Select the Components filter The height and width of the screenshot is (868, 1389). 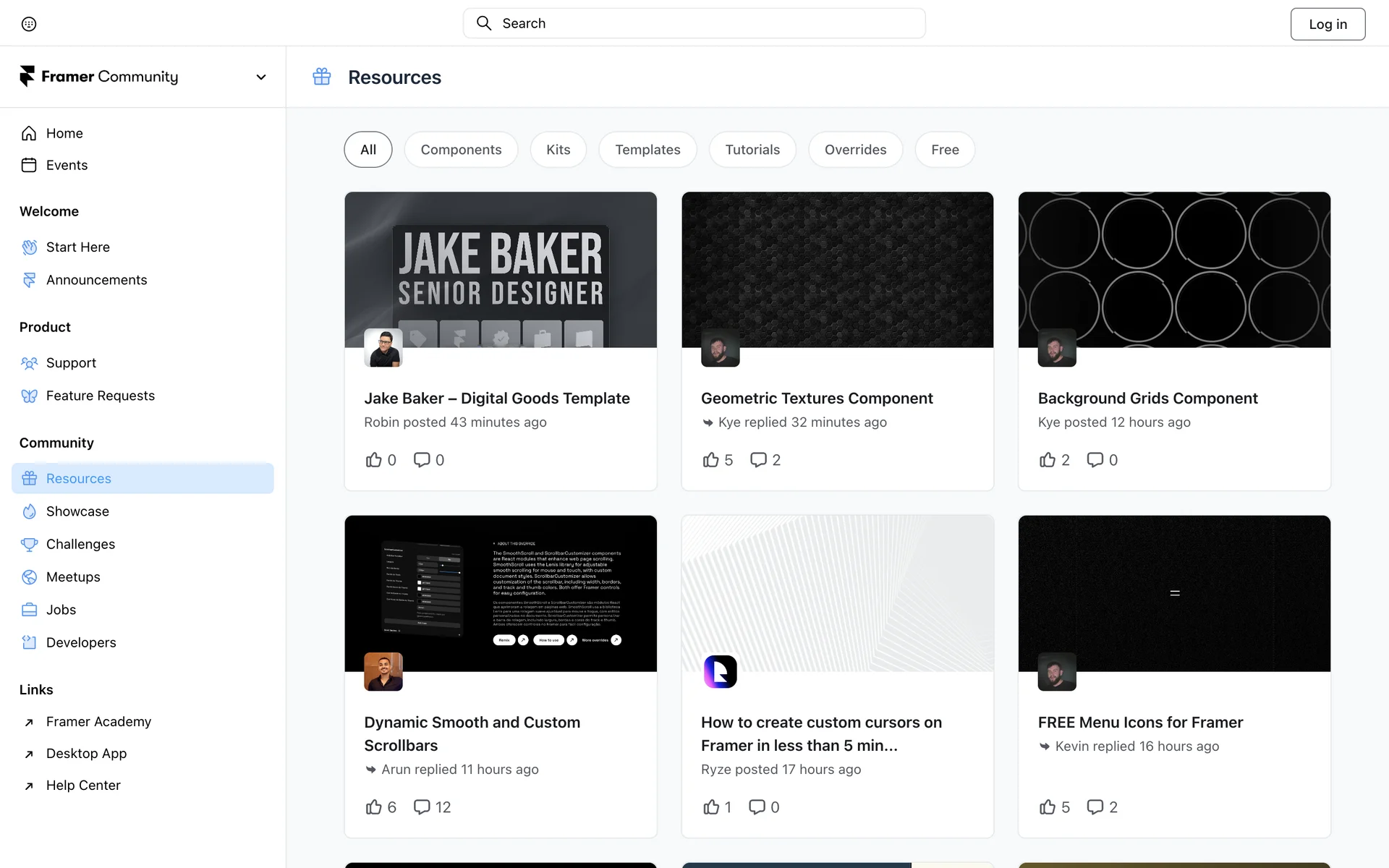point(461,150)
